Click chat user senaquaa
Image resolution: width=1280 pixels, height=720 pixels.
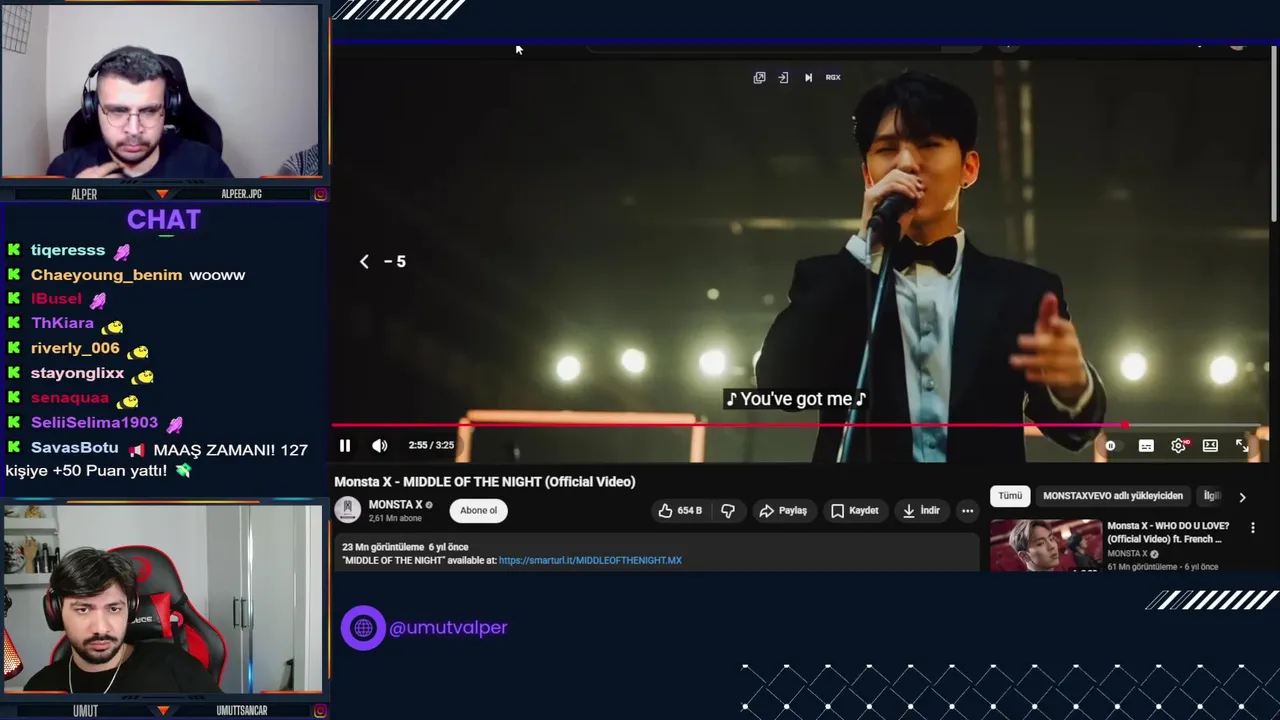(x=70, y=397)
